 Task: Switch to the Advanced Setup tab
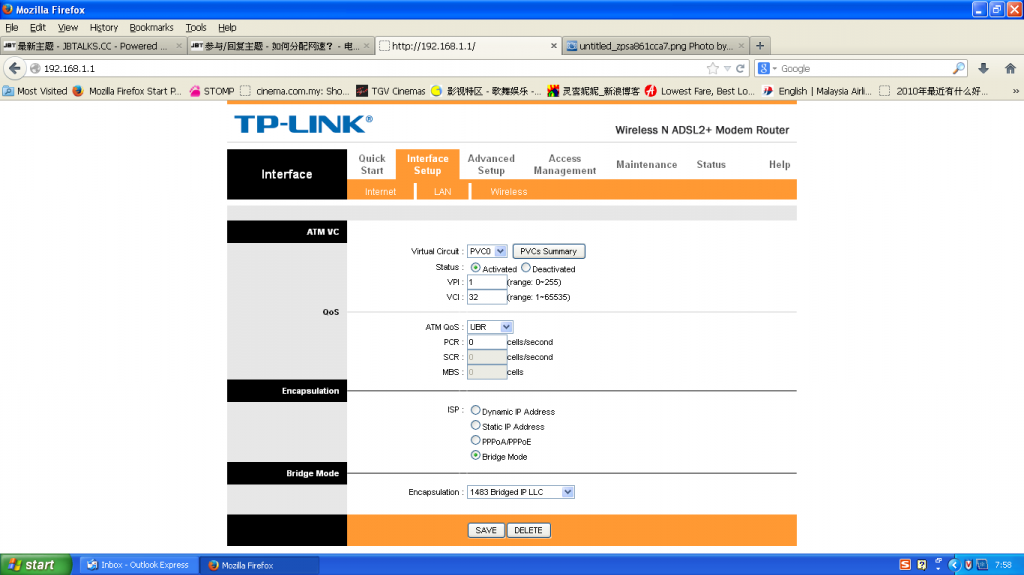[x=491, y=164]
